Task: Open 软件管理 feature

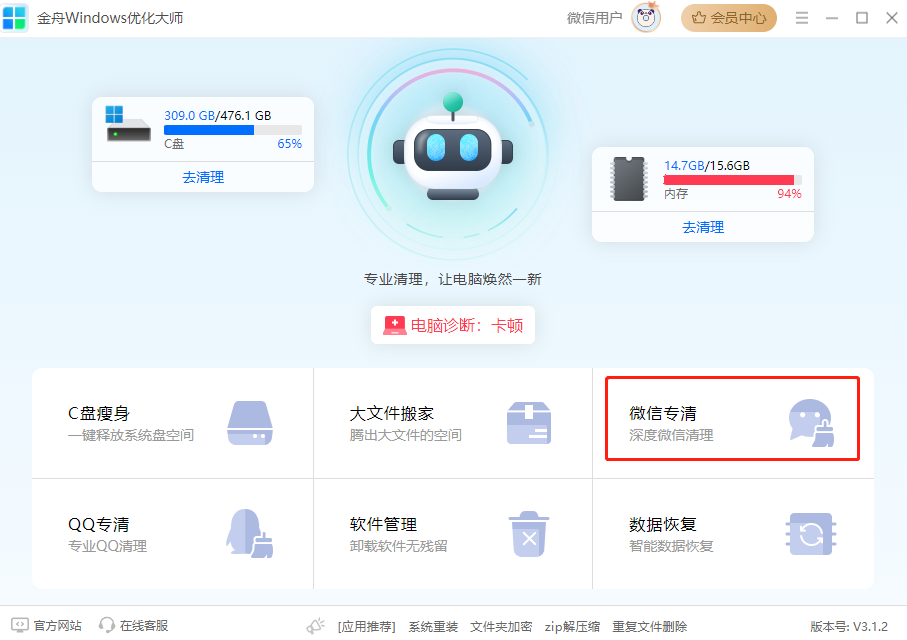Action: [x=453, y=534]
